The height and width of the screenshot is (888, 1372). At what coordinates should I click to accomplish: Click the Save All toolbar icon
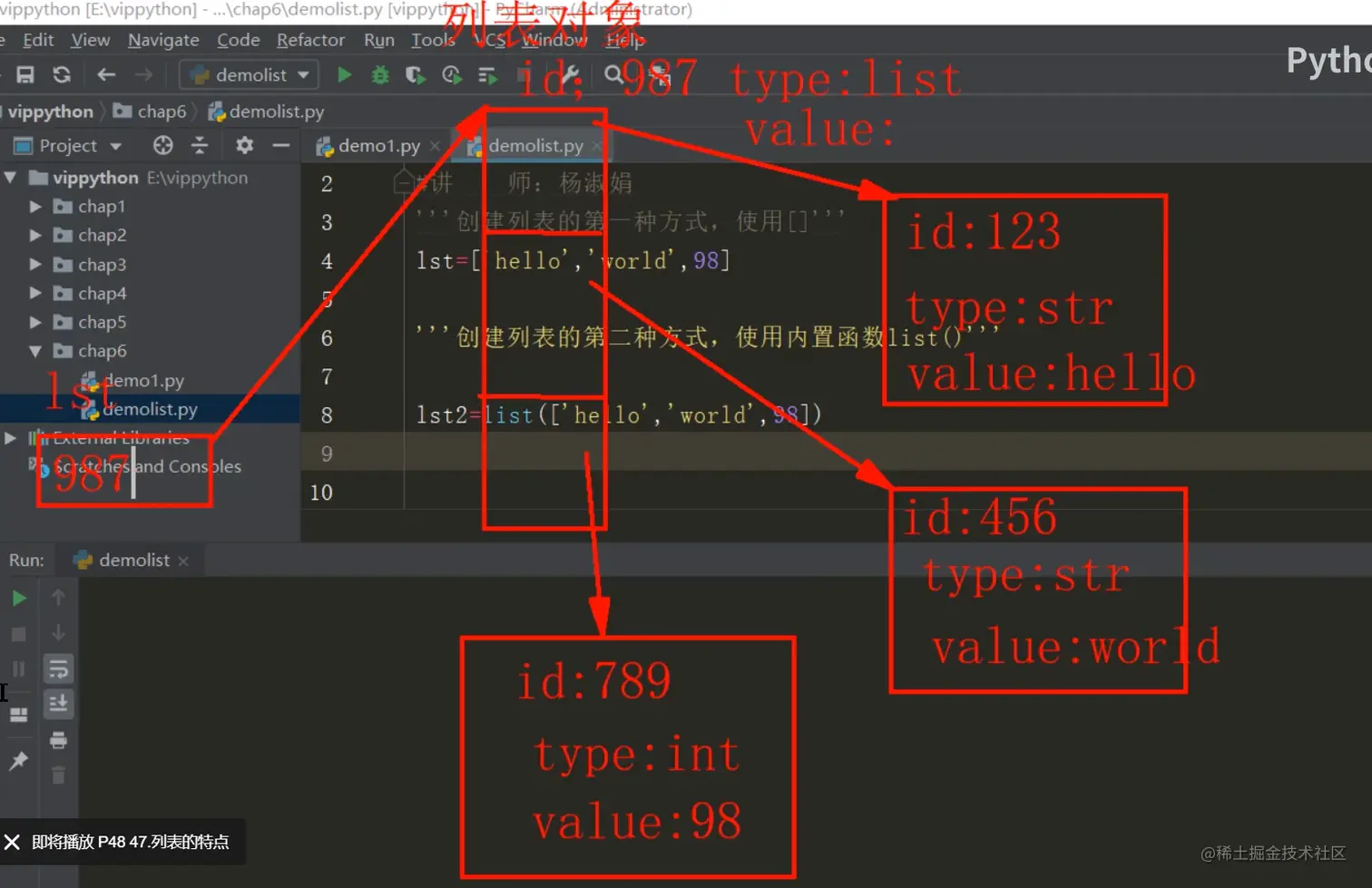(25, 75)
